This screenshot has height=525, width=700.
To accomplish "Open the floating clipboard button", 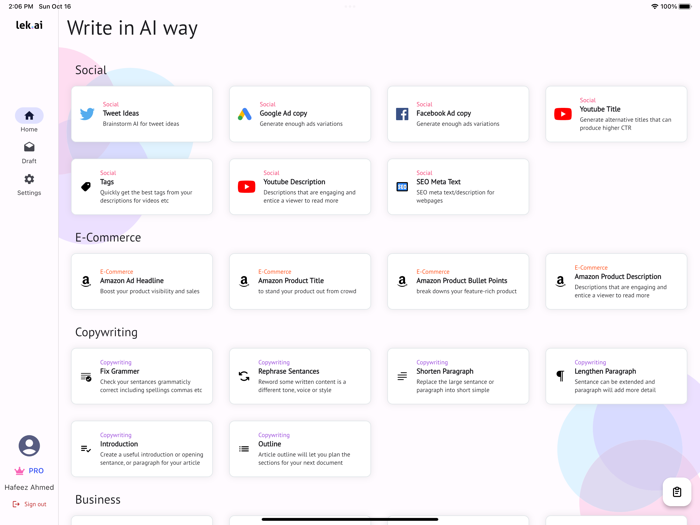I will (x=677, y=492).
